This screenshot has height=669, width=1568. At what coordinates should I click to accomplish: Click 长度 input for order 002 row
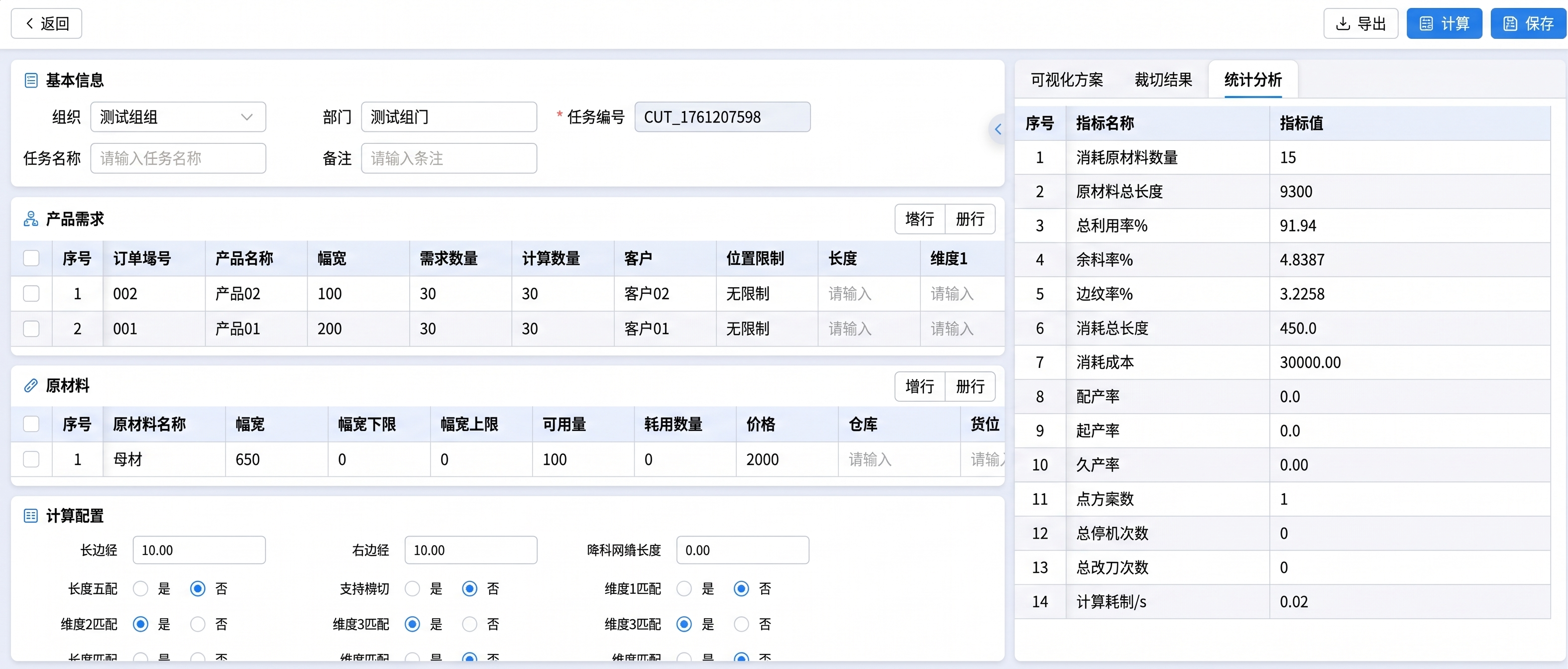pyautogui.click(x=869, y=293)
